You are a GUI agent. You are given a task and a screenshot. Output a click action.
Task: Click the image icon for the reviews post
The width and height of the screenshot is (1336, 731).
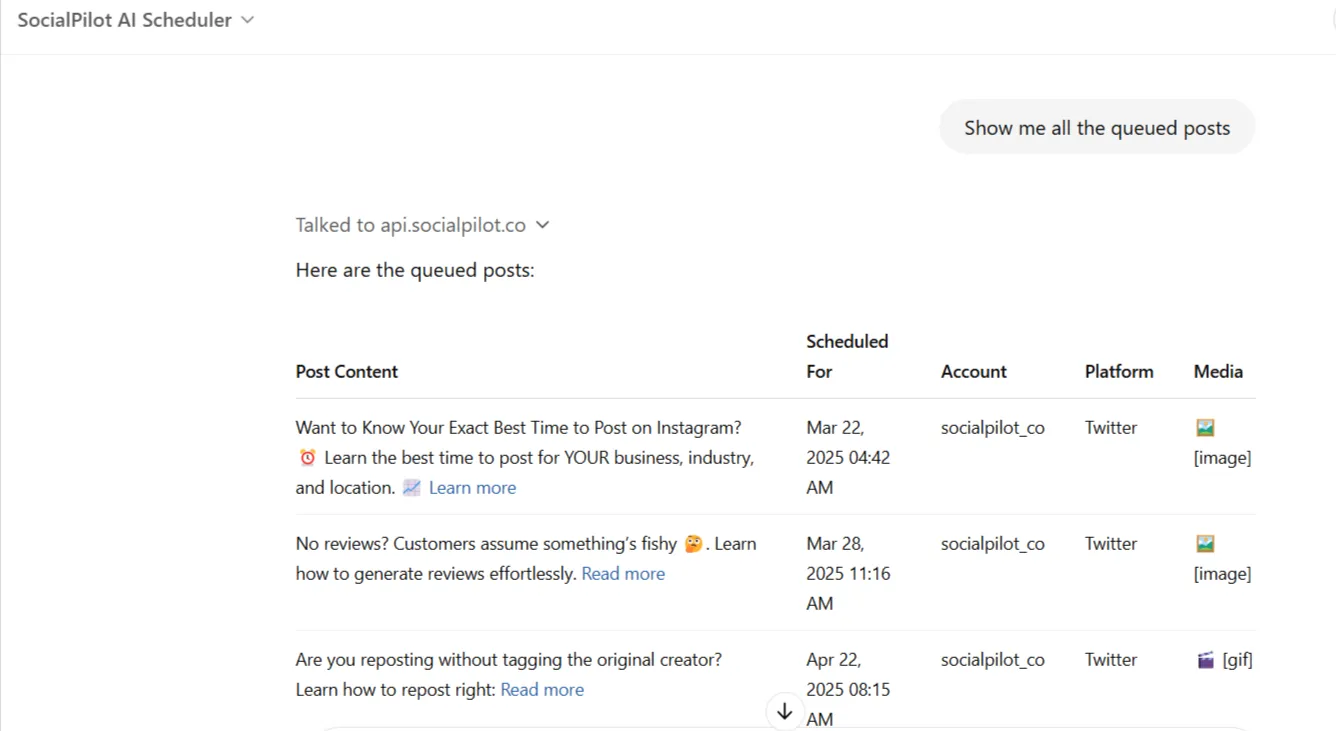(1204, 543)
